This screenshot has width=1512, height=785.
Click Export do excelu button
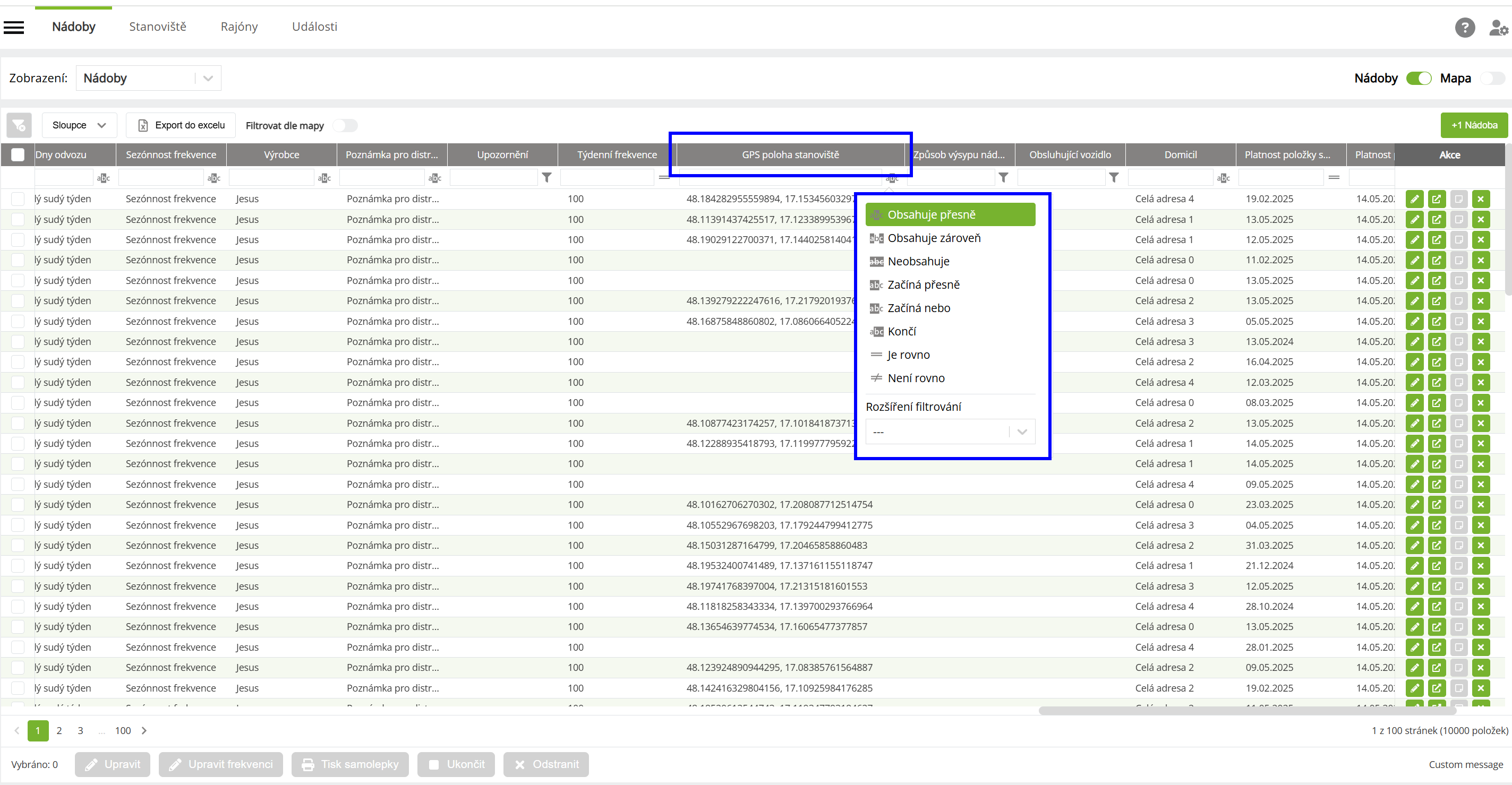[x=181, y=125]
